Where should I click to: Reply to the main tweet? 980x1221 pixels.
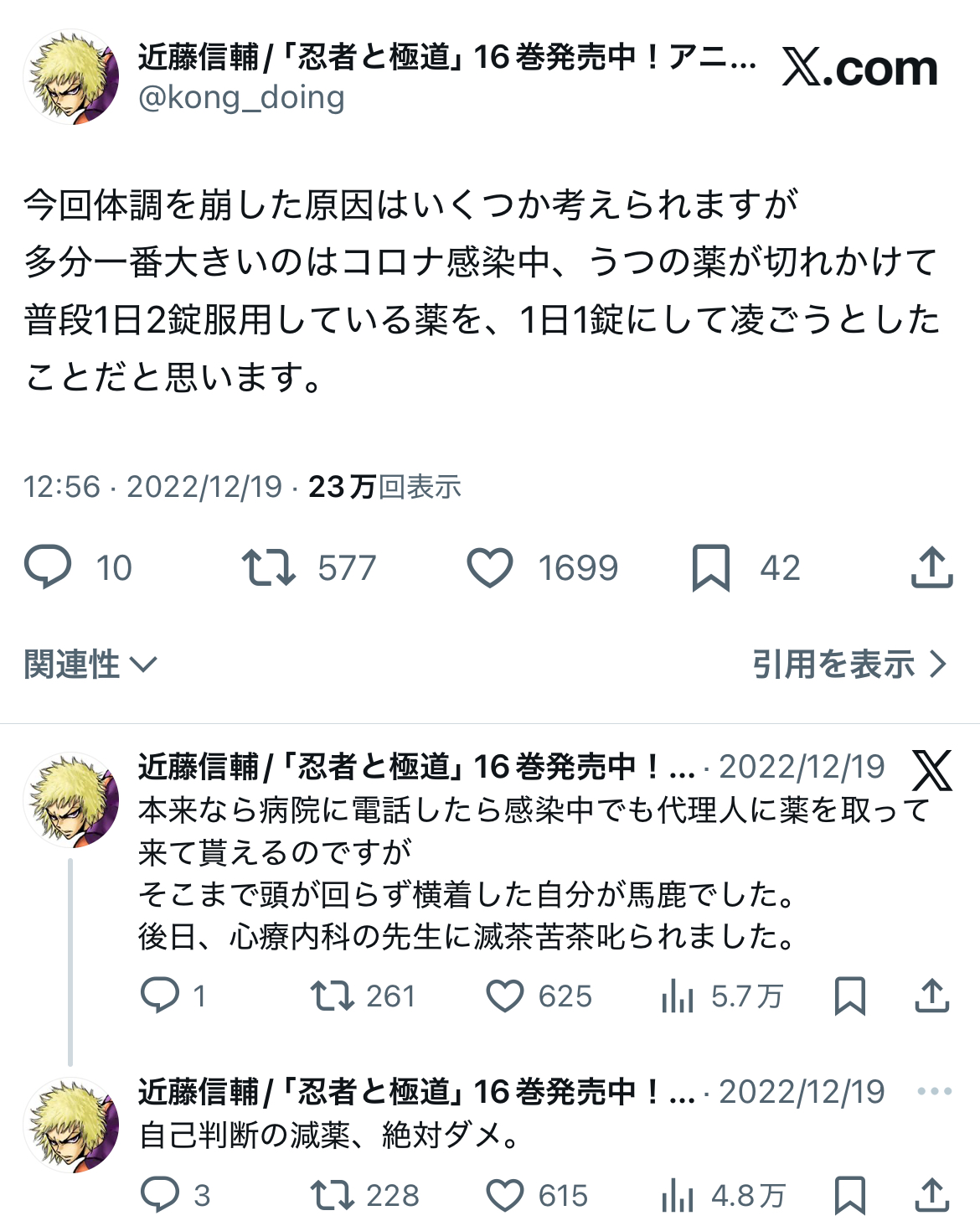[49, 567]
